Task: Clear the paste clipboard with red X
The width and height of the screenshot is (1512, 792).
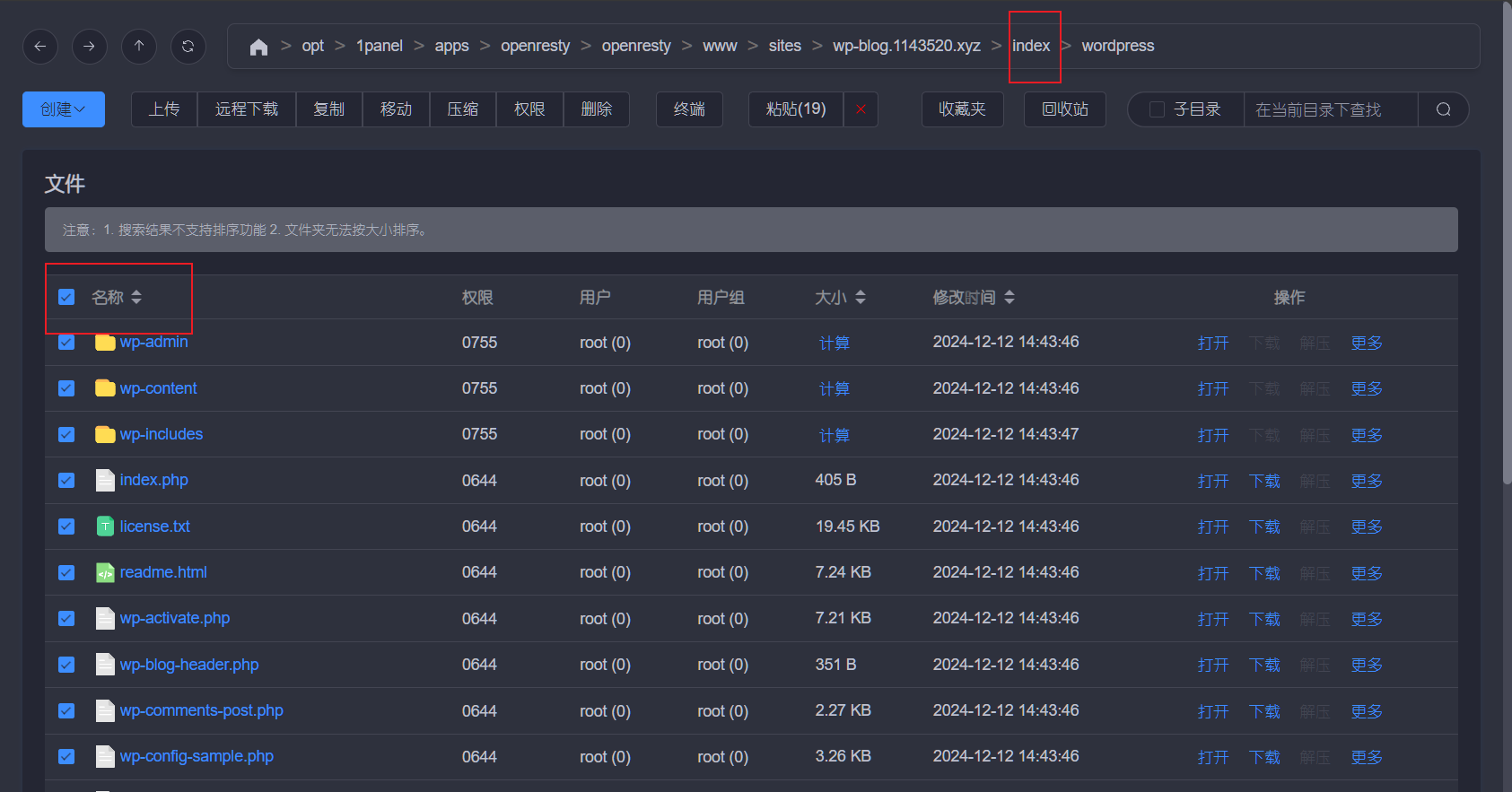Action: tap(861, 109)
